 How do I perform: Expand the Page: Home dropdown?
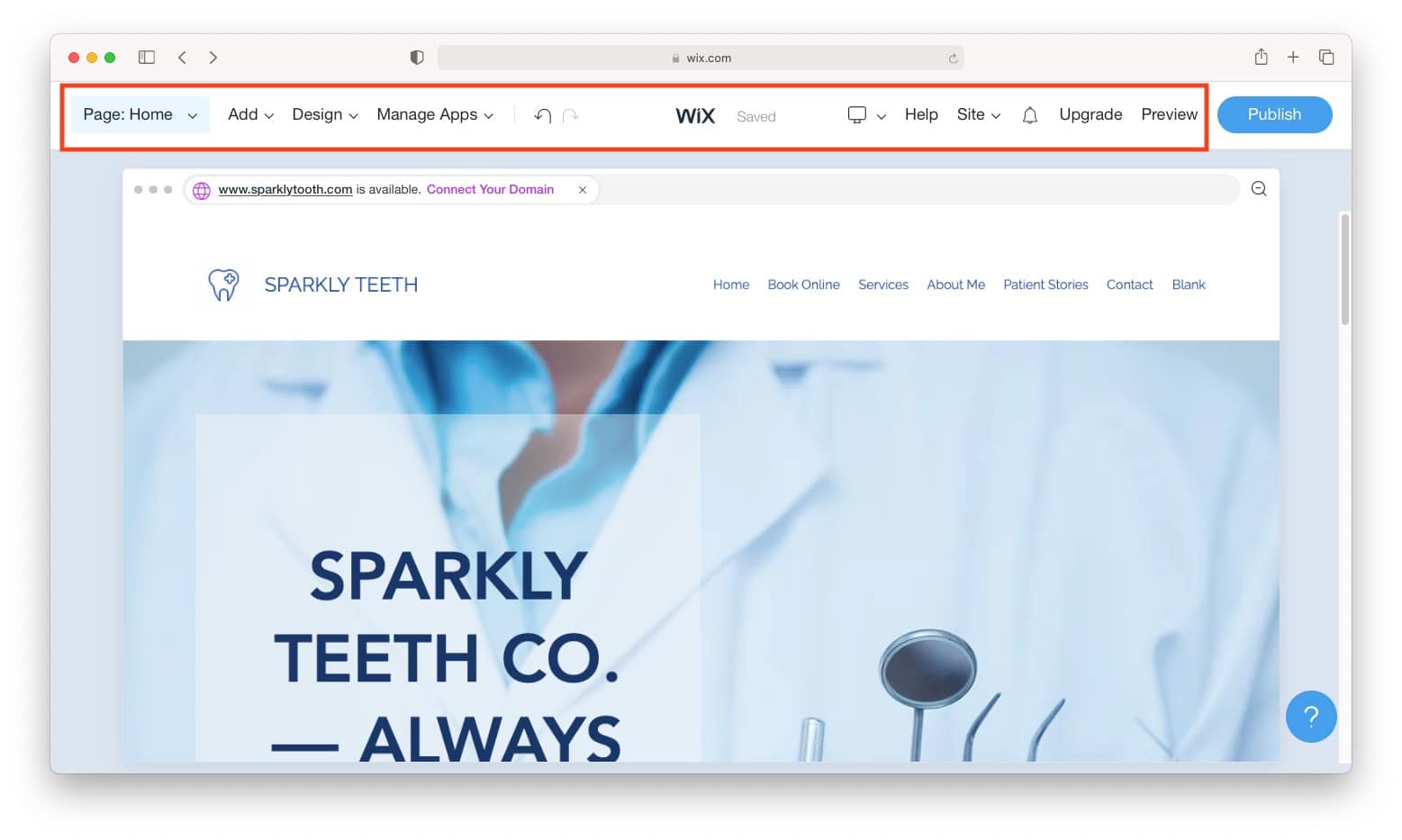[140, 114]
